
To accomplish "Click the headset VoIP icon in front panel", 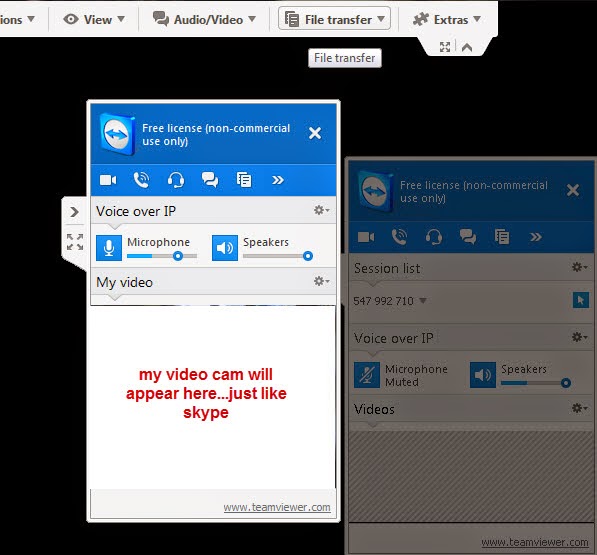I will pos(176,180).
